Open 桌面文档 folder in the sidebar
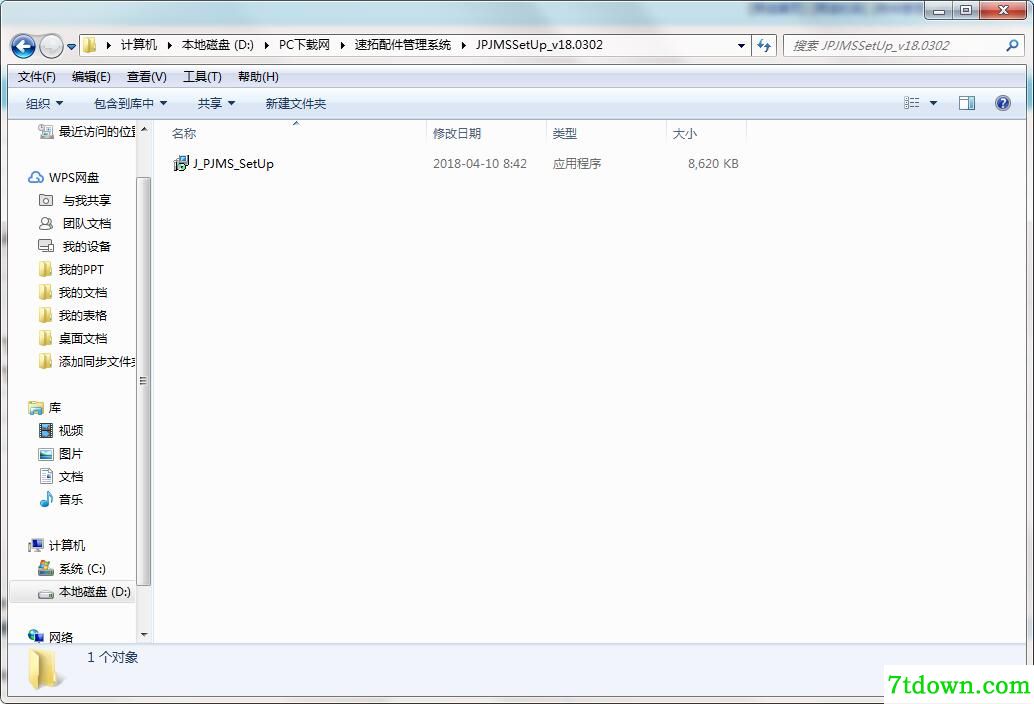Image resolution: width=1034 pixels, height=704 pixels. (73, 338)
